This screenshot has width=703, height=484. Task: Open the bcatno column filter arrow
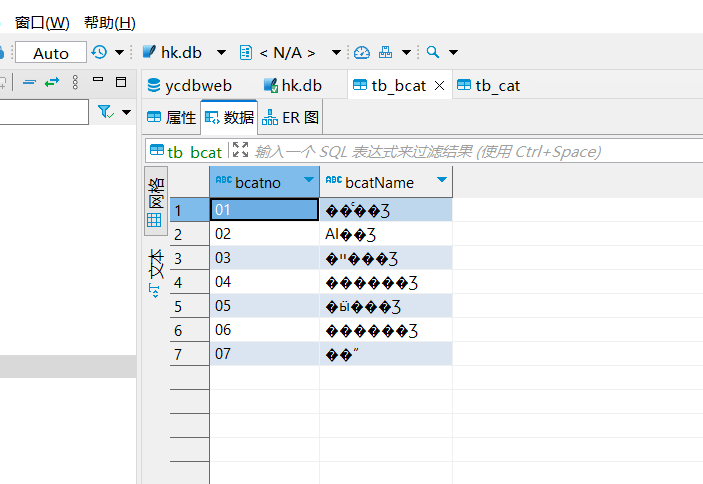(x=308, y=180)
